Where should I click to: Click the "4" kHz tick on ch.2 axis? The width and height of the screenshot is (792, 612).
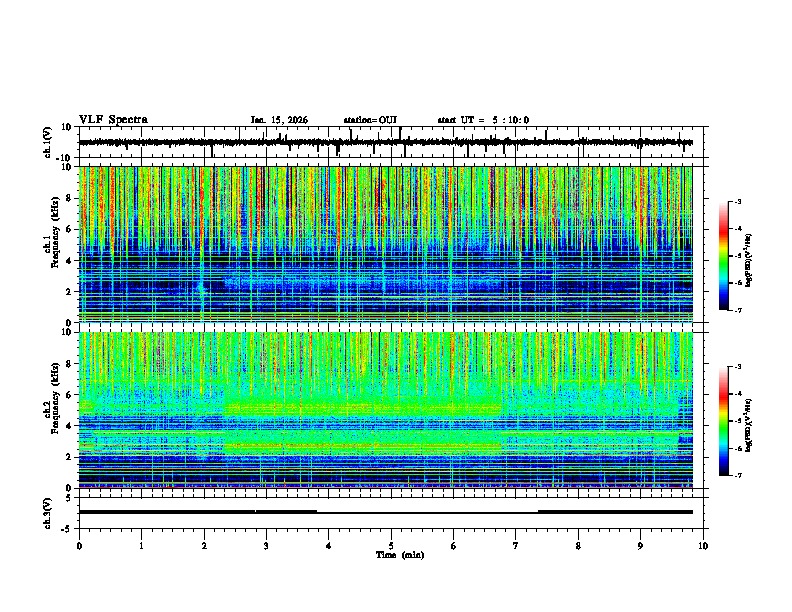(69, 426)
